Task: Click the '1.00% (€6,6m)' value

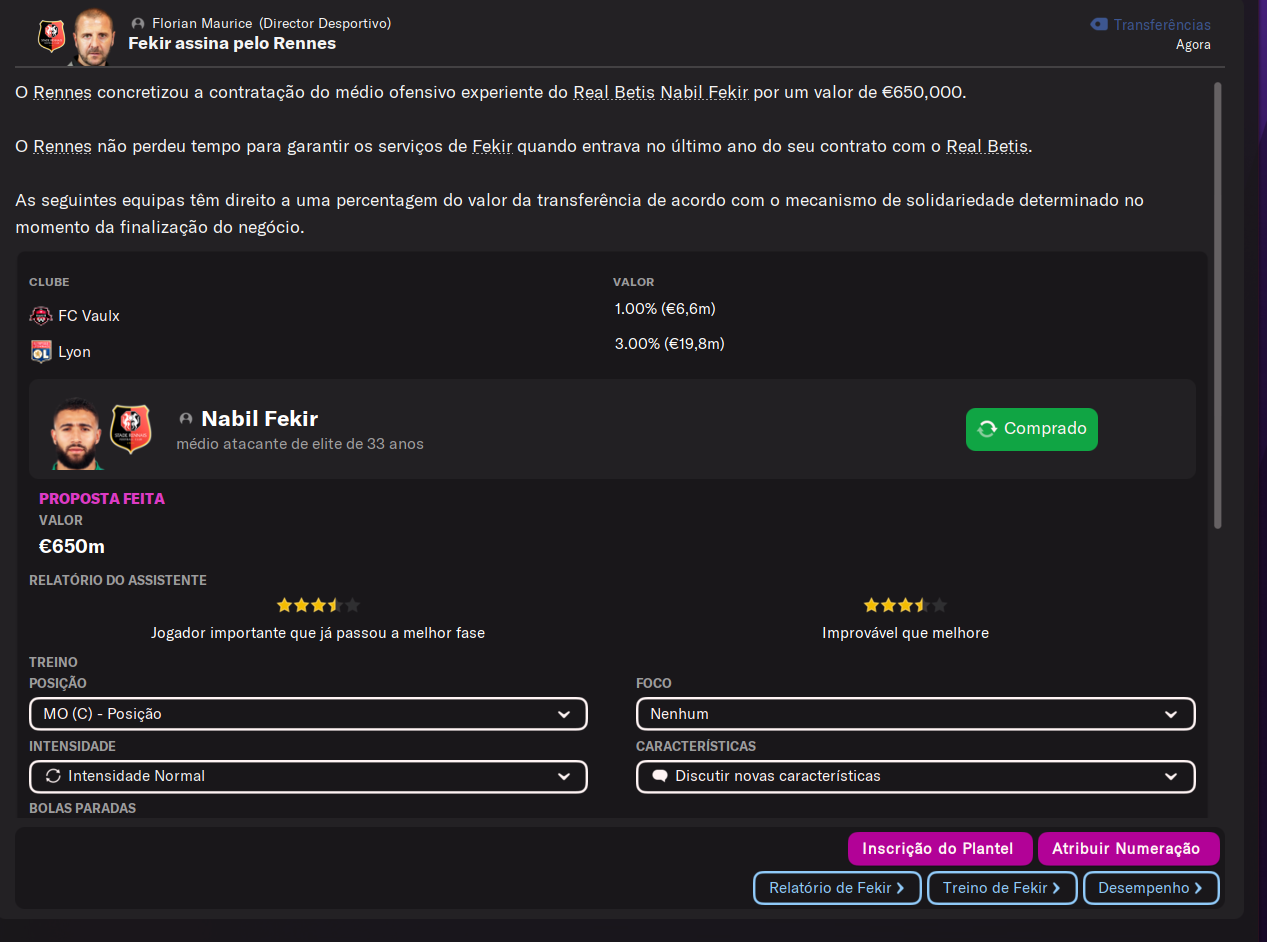Action: (x=665, y=309)
